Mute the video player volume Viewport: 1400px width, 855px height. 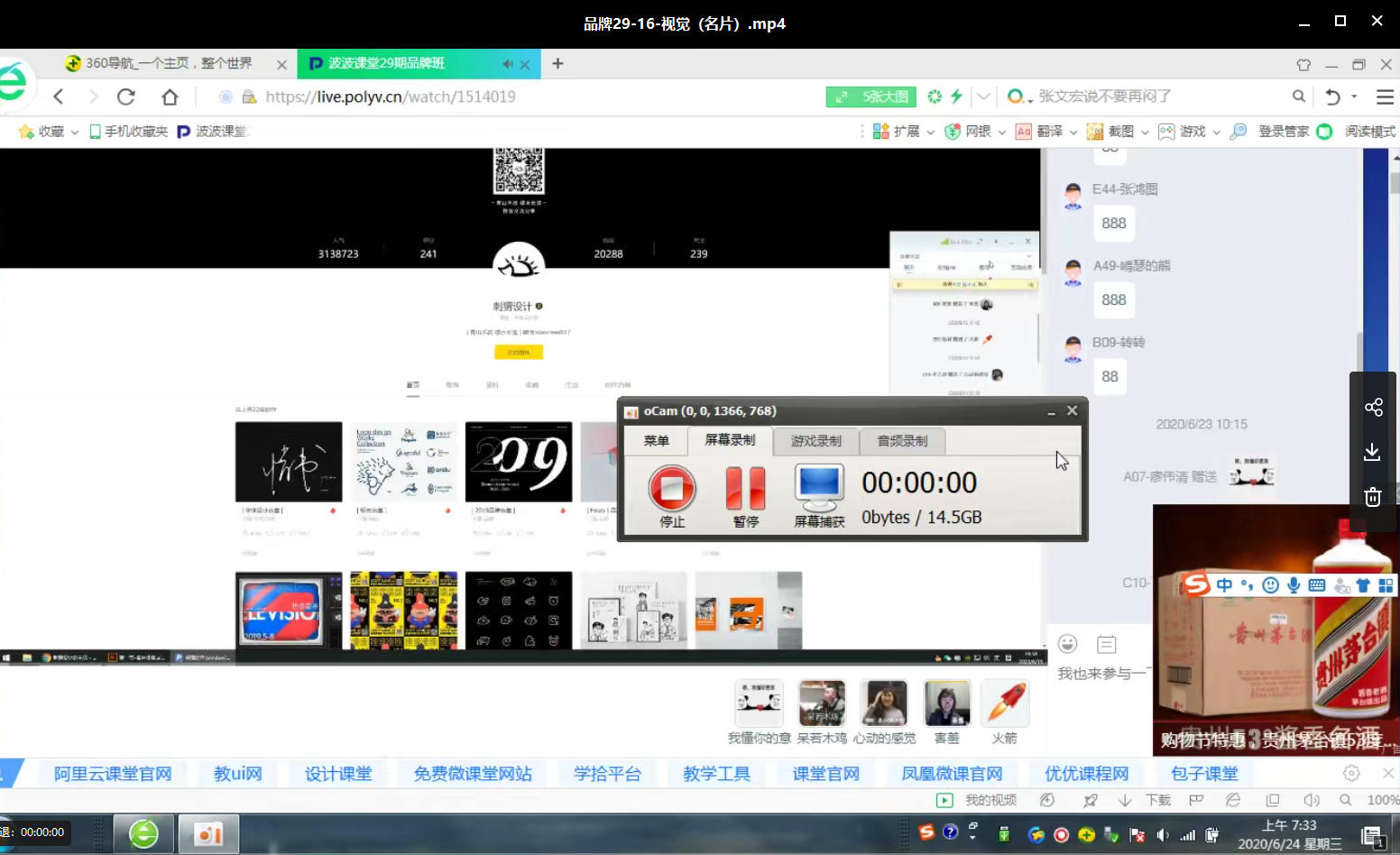click(x=1312, y=799)
